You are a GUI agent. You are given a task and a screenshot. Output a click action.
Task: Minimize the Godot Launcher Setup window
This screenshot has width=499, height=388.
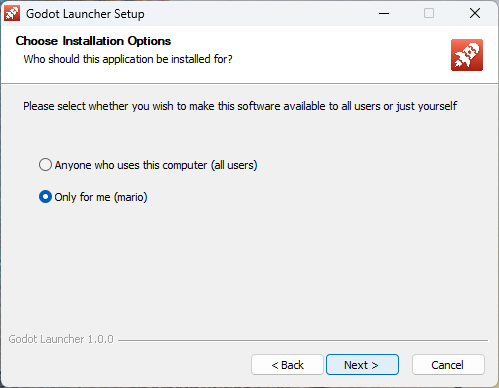[384, 14]
